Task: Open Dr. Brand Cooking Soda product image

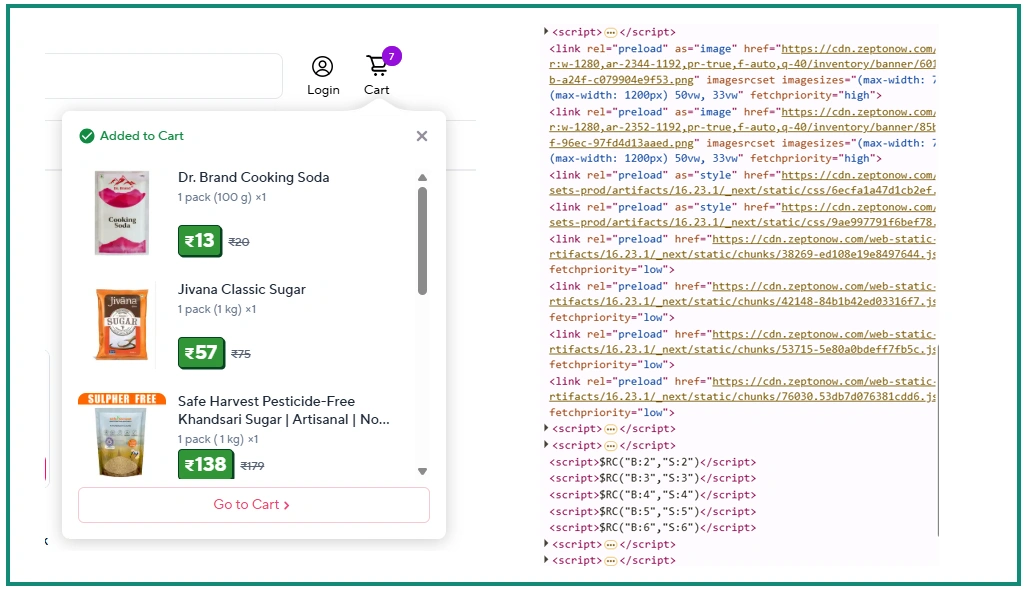Action: click(x=122, y=213)
